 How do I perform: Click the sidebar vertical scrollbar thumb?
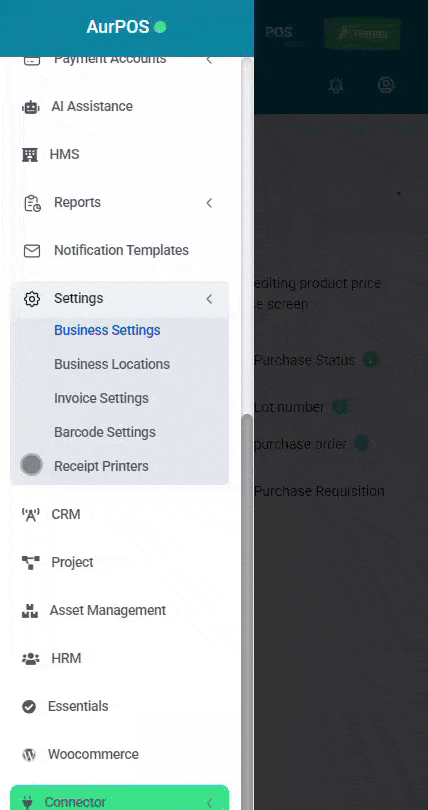coord(247,612)
